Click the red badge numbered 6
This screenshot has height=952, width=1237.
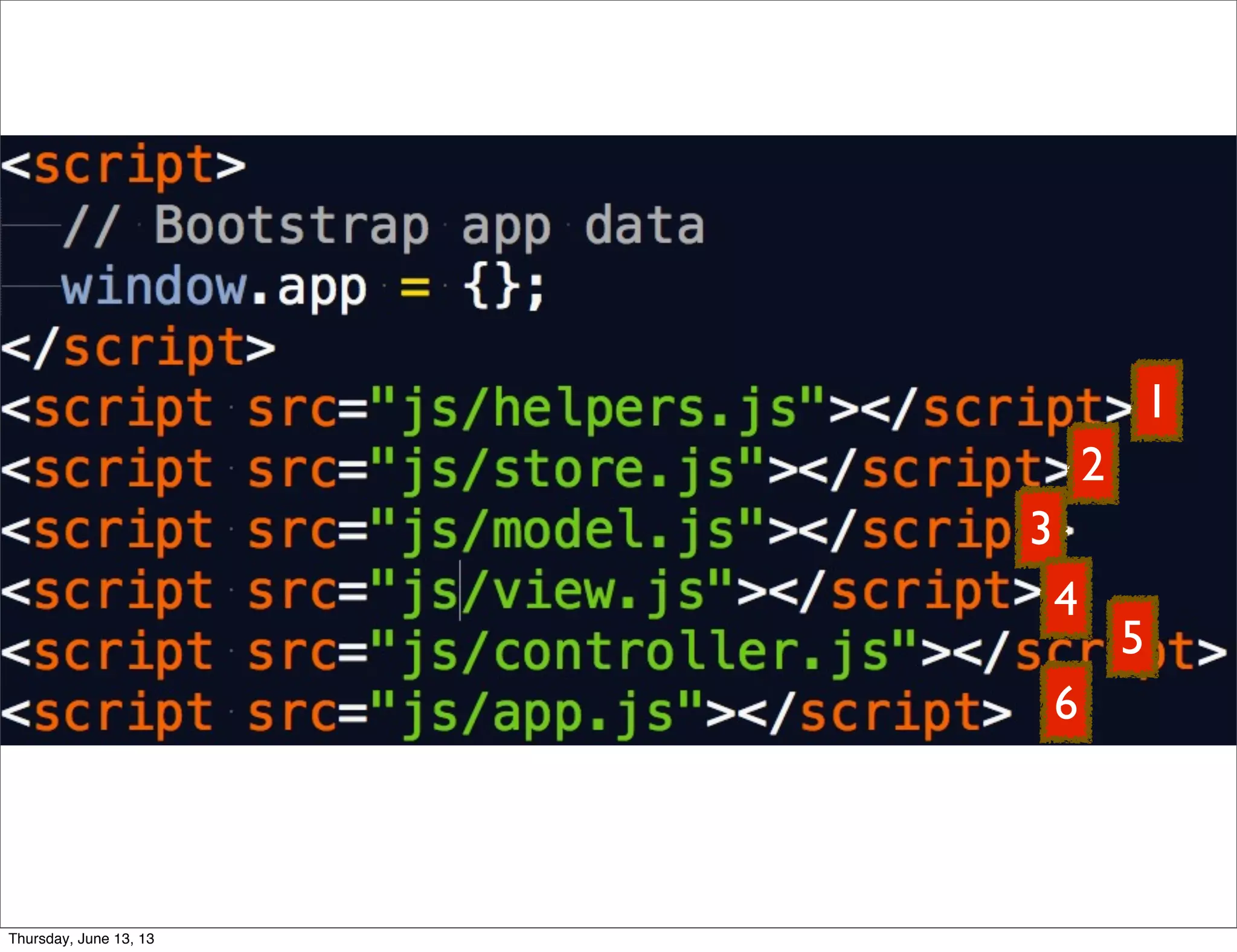1065,703
